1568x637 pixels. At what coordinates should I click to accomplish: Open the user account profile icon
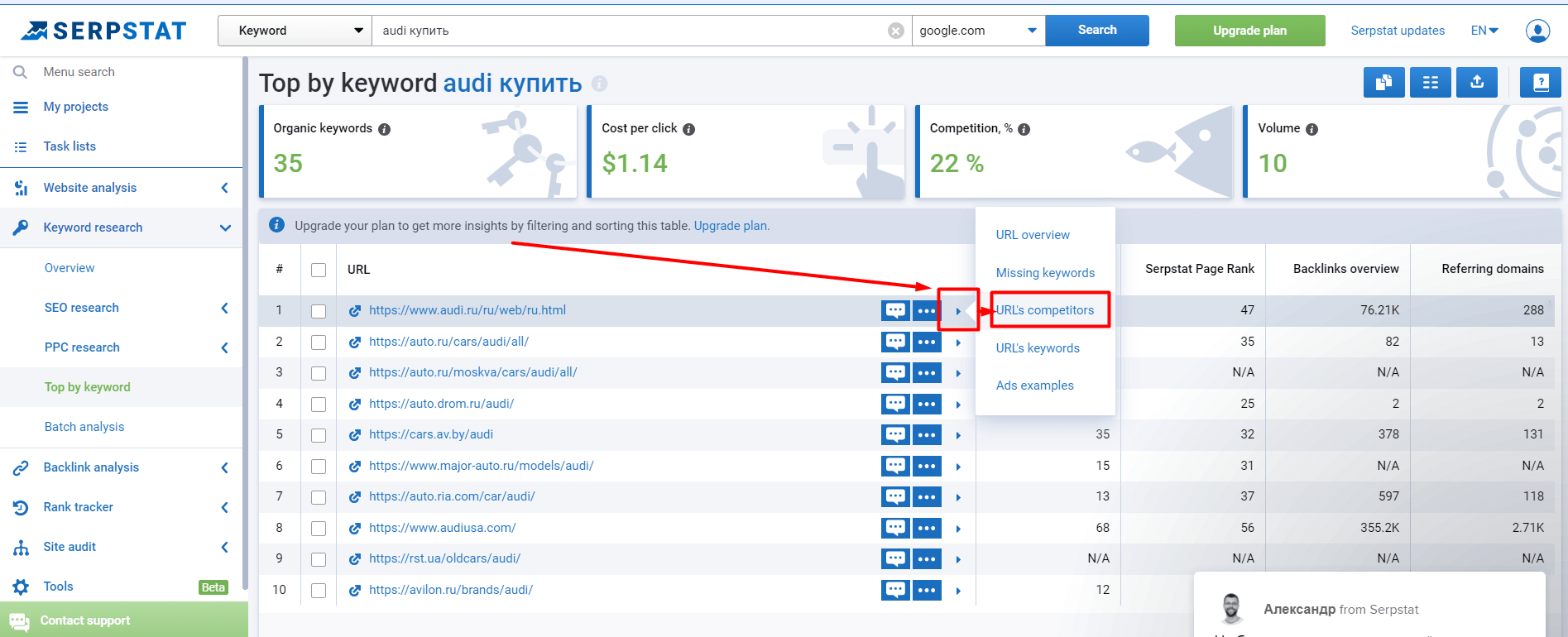tap(1537, 31)
